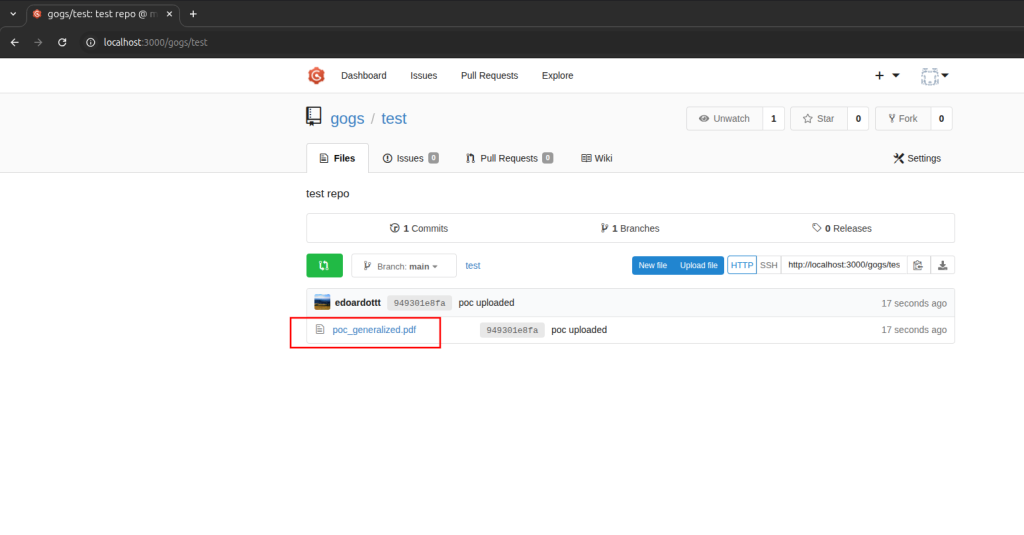
Task: Click the Fork icon
Action: 891,119
